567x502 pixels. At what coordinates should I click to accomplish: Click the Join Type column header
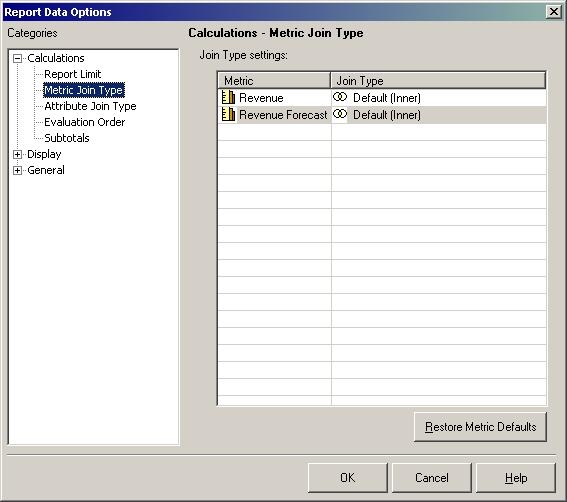[438, 80]
